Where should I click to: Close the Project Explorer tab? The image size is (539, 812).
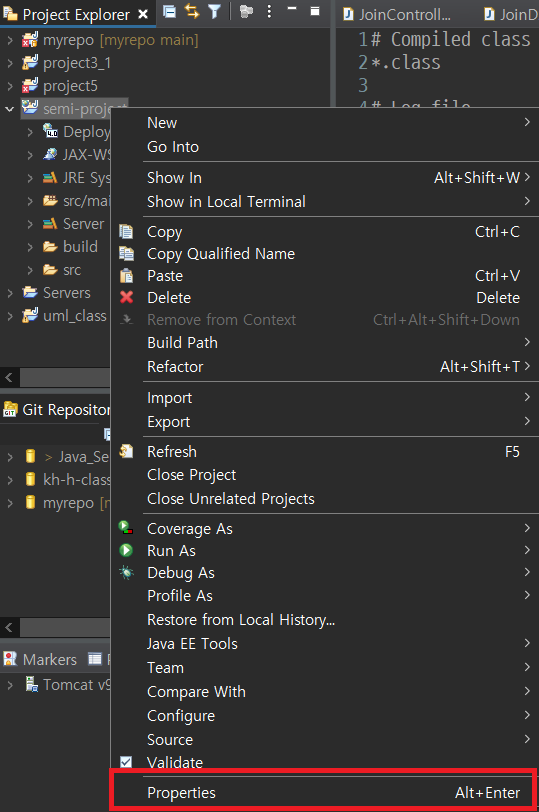(143, 14)
